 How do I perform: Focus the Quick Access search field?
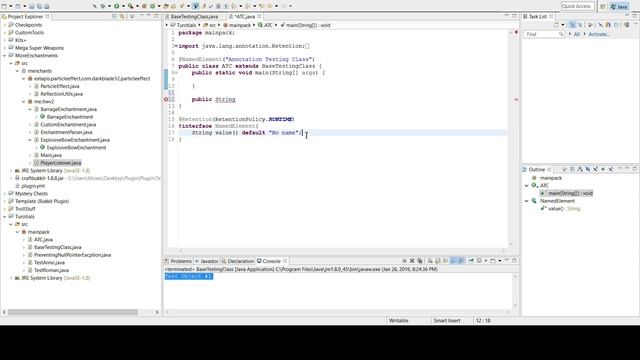click(x=577, y=6)
